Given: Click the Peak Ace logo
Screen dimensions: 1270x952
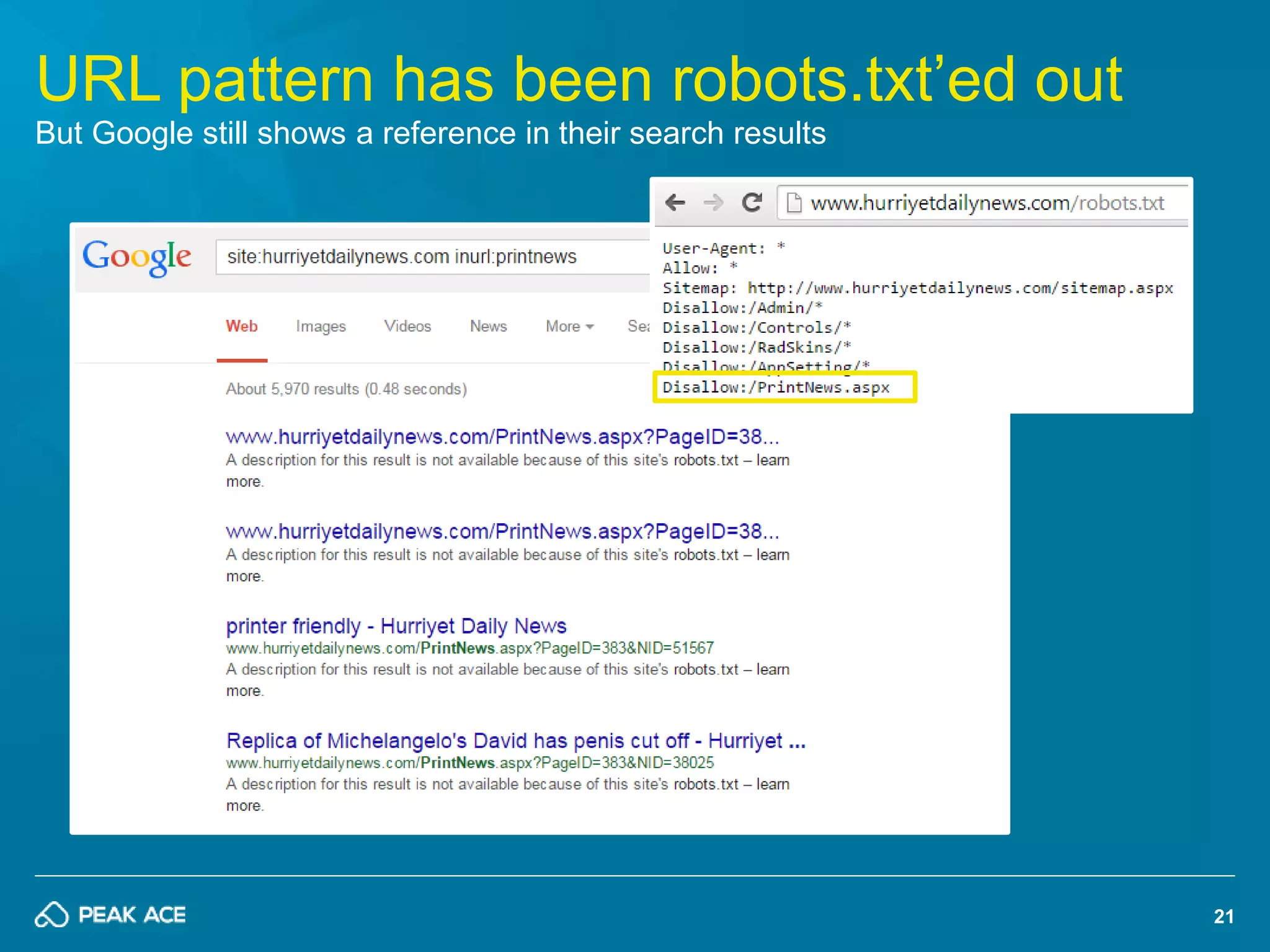Looking at the screenshot, I should click(110, 915).
